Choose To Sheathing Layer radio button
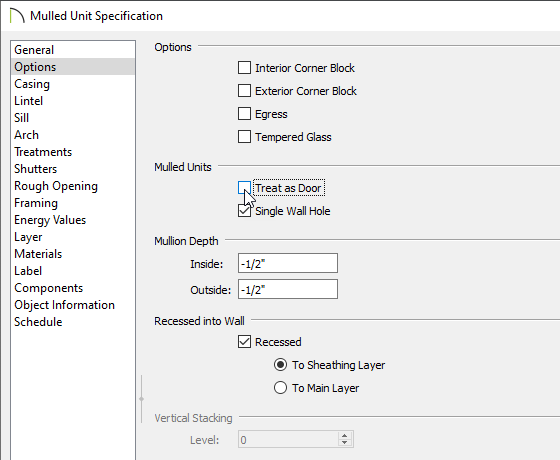This screenshot has width=560, height=460. (x=280, y=365)
